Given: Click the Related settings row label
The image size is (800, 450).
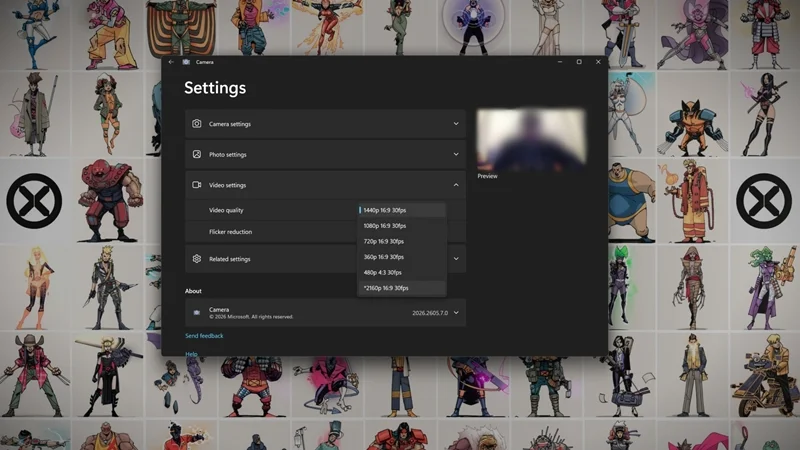Looking at the screenshot, I should coord(230,259).
